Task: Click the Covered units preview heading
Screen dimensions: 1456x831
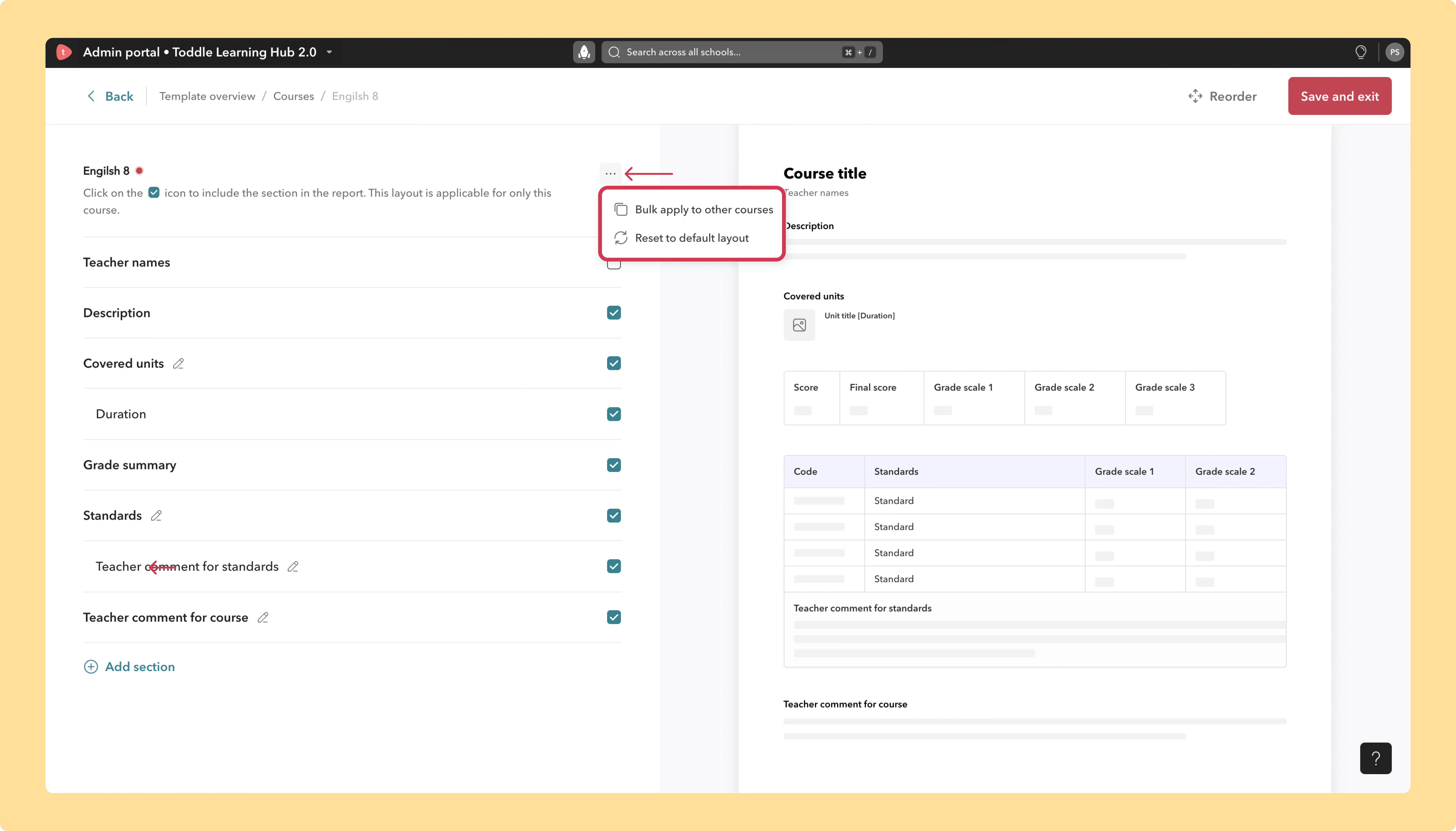Action: 814,296
